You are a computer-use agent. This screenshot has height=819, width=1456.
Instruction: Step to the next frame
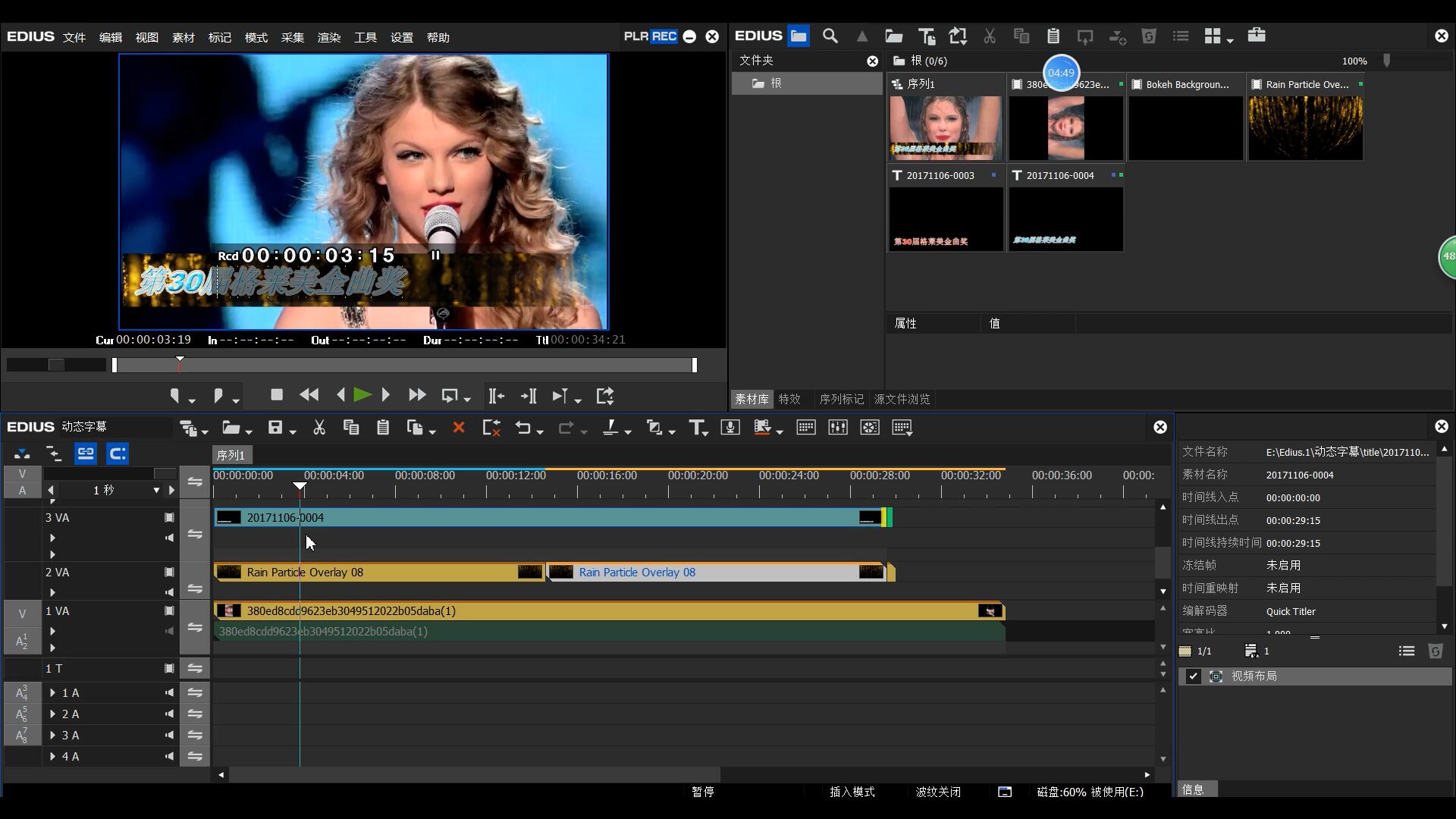(386, 395)
